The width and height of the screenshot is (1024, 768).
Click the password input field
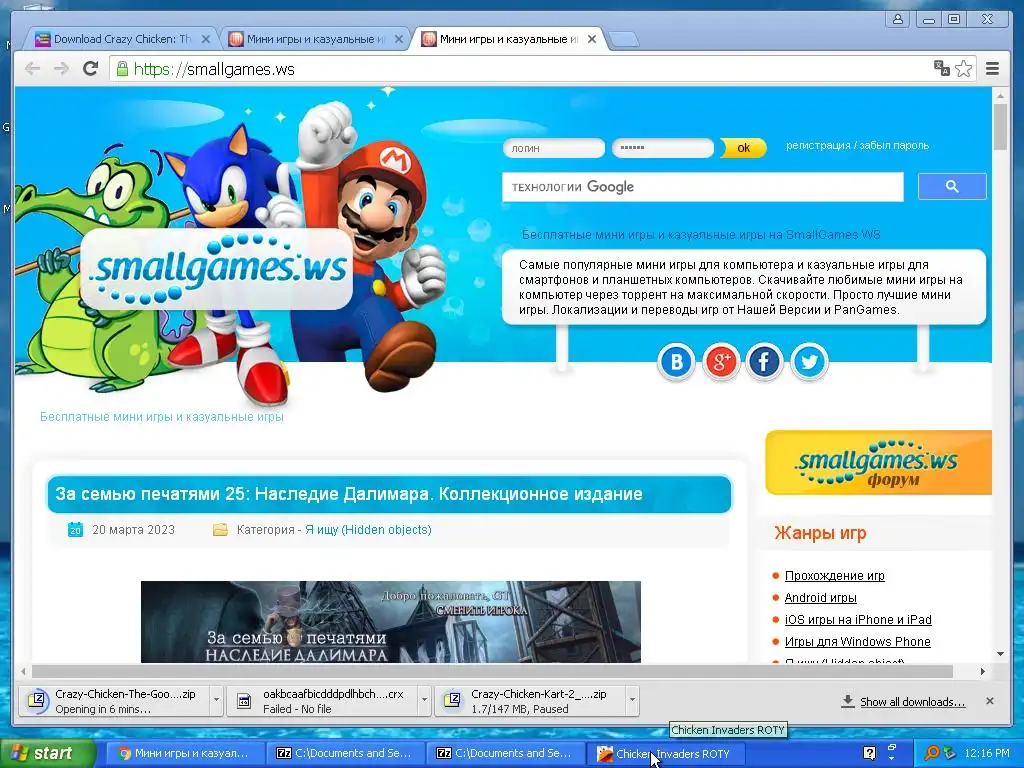663,148
